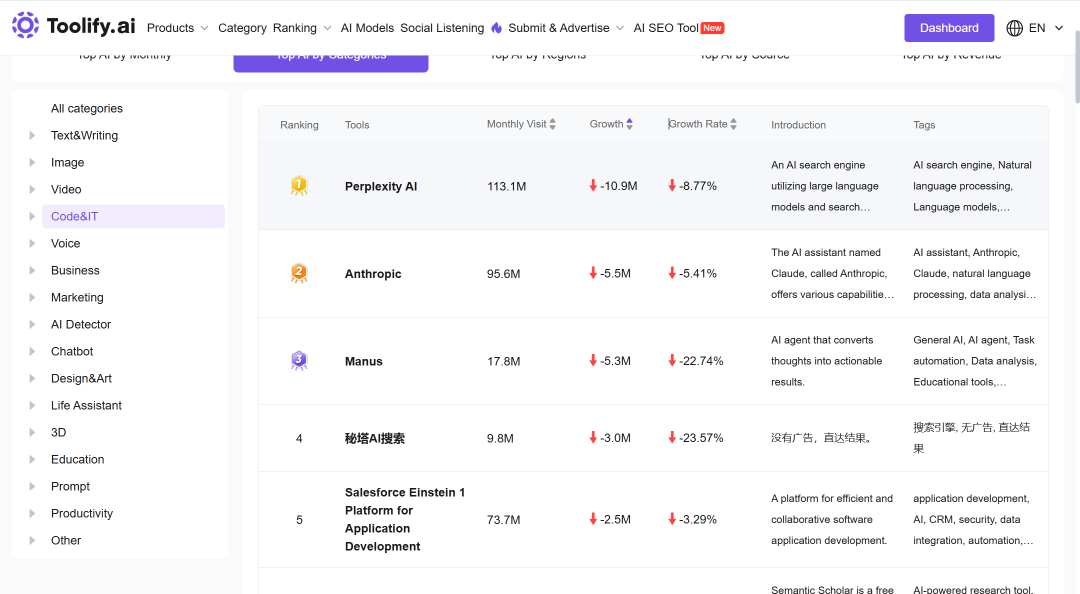Expand the Education category arrow

tap(32, 460)
